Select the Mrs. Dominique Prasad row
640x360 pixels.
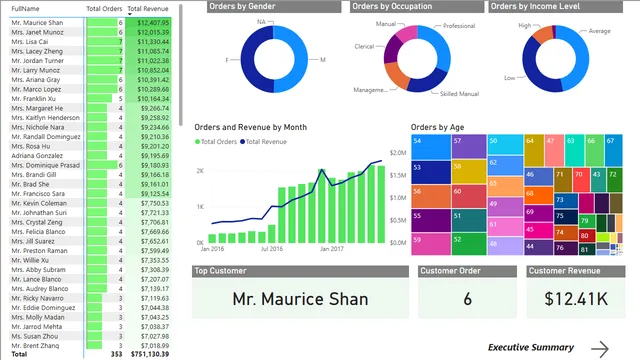tap(90, 165)
